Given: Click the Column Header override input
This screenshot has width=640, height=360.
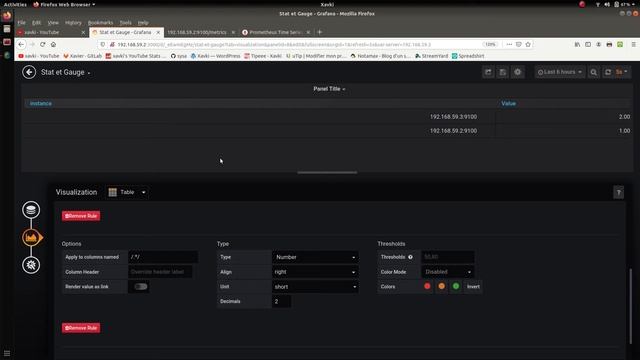Looking at the screenshot, I should click(x=160, y=272).
